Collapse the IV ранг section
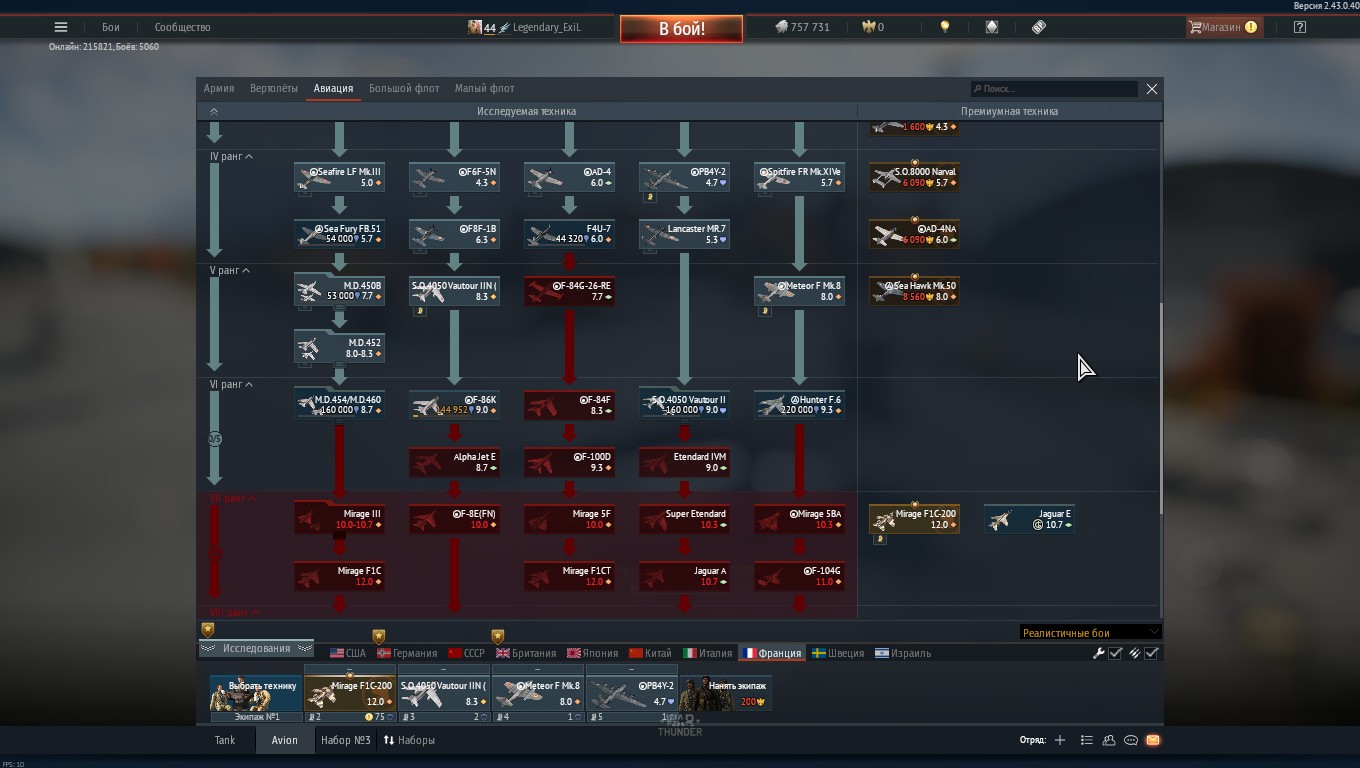The image size is (1360, 768). pos(232,157)
